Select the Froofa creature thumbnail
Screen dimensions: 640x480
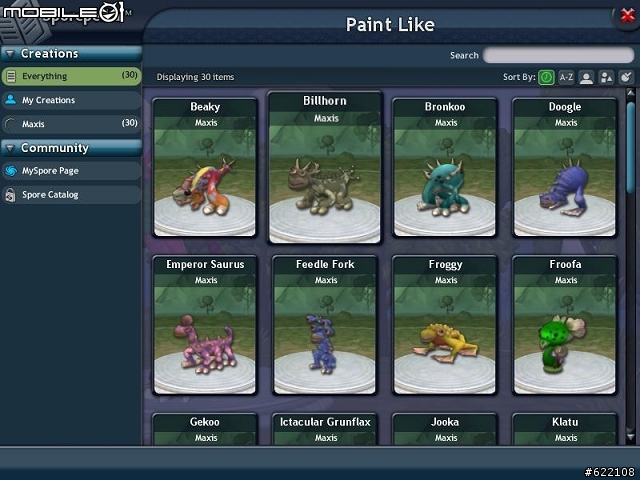tap(565, 340)
